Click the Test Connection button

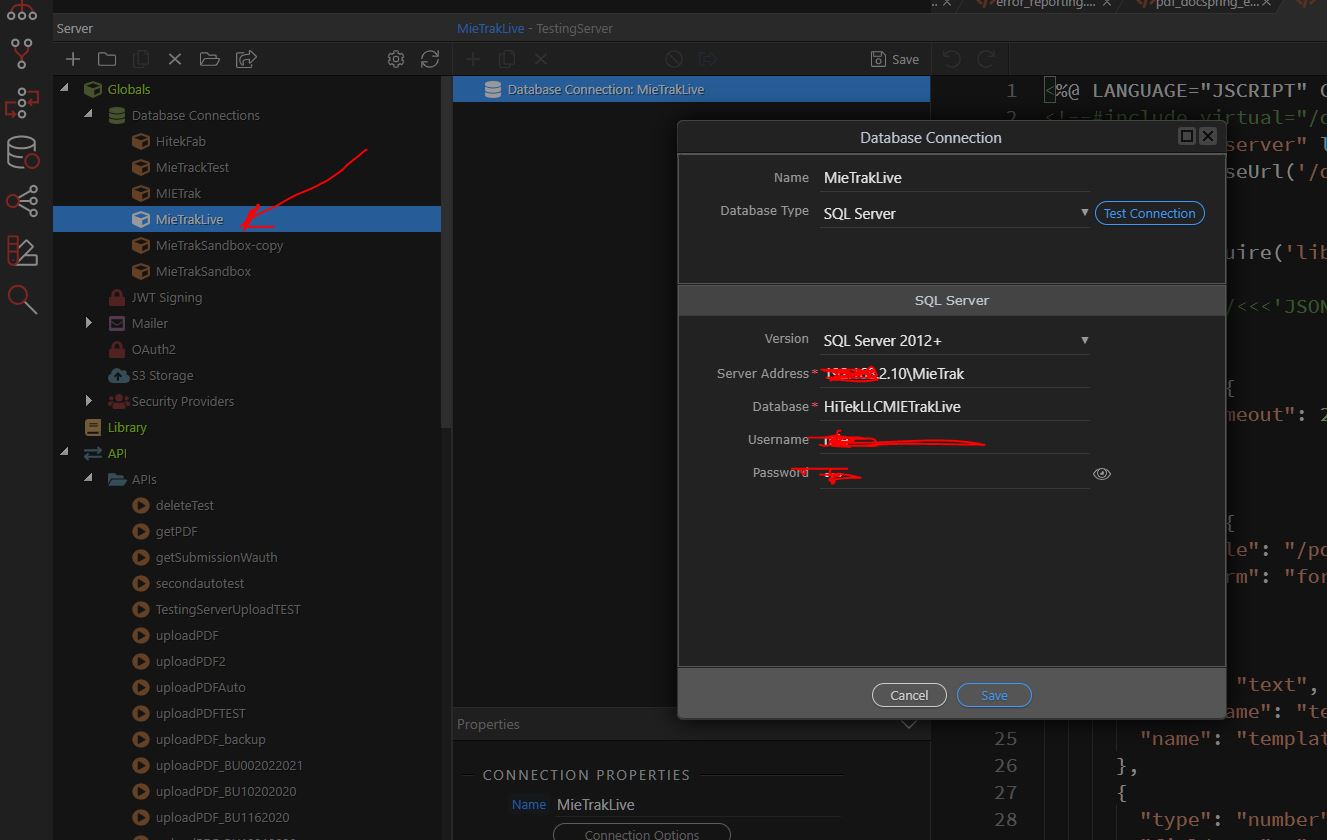(1150, 213)
